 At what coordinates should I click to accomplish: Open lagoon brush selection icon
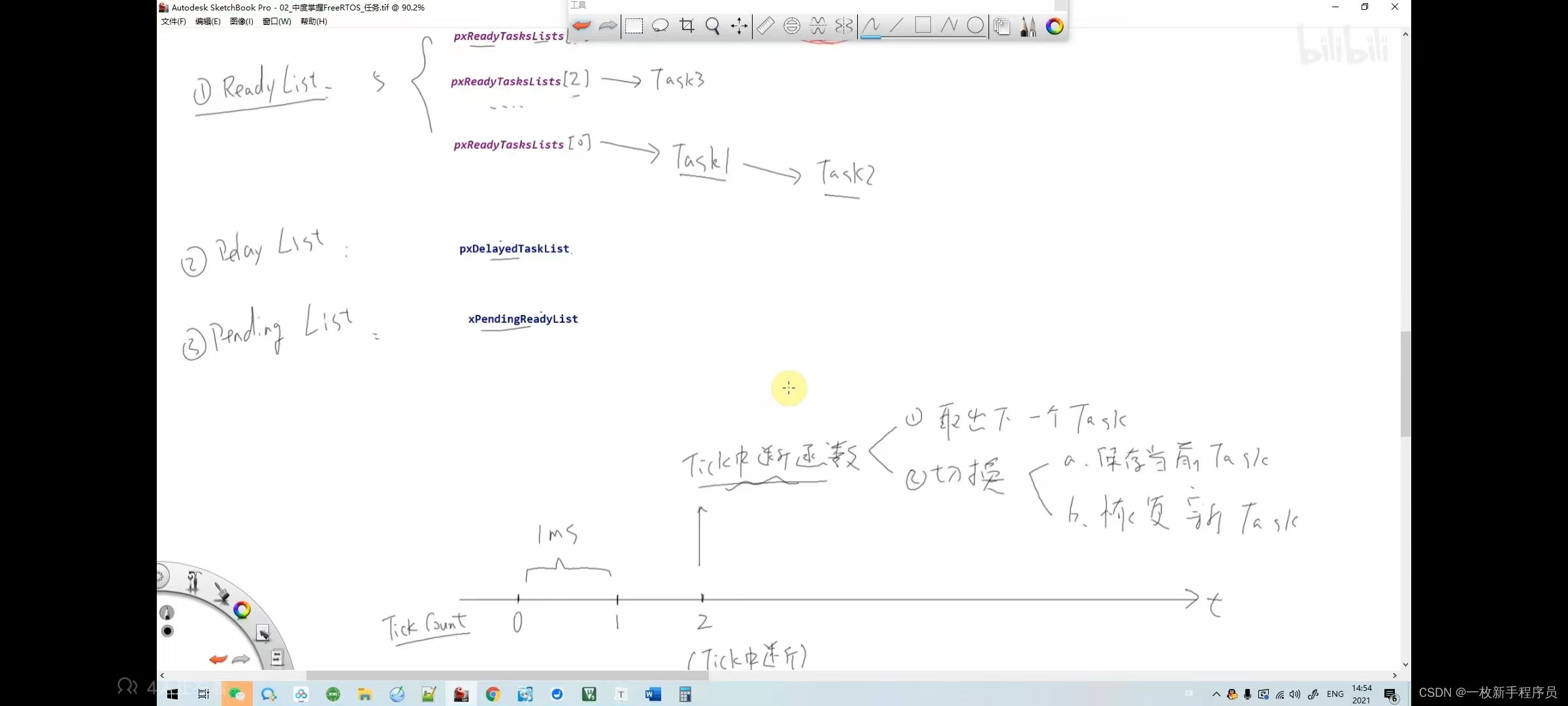point(221,592)
